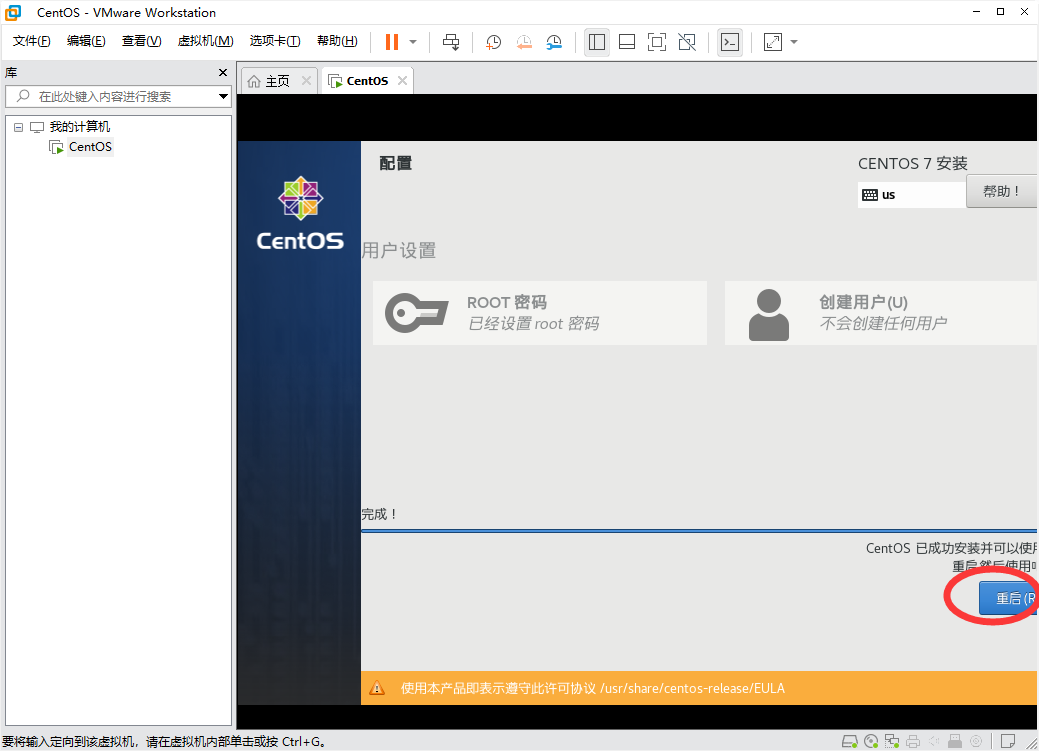The height and width of the screenshot is (751, 1039).
Task: Click the CENTOS 7 安装 title text
Action: (x=912, y=164)
